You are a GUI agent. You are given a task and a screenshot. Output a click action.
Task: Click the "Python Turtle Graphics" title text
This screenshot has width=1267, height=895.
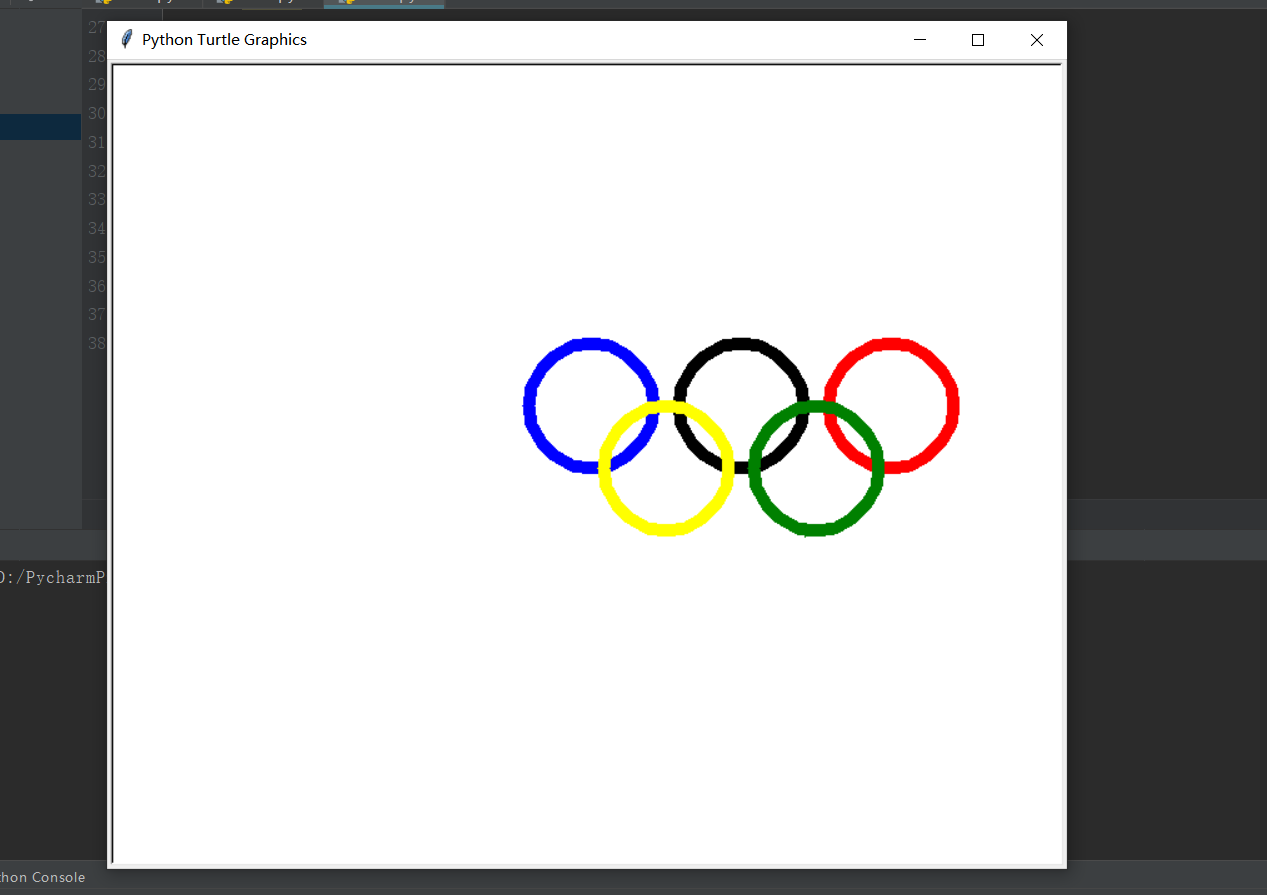224,40
